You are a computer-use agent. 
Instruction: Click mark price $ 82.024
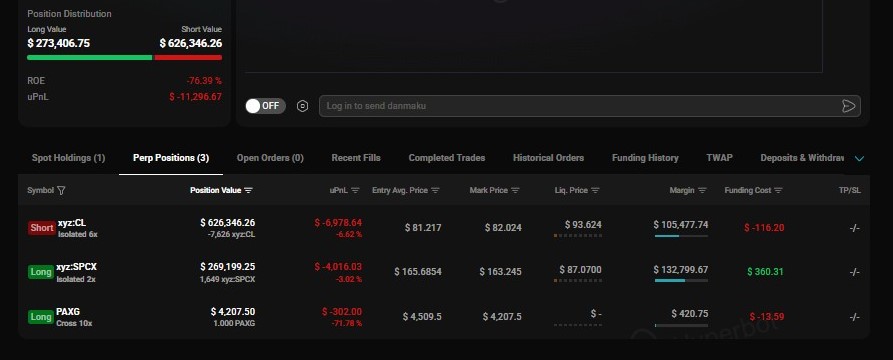[x=503, y=228]
